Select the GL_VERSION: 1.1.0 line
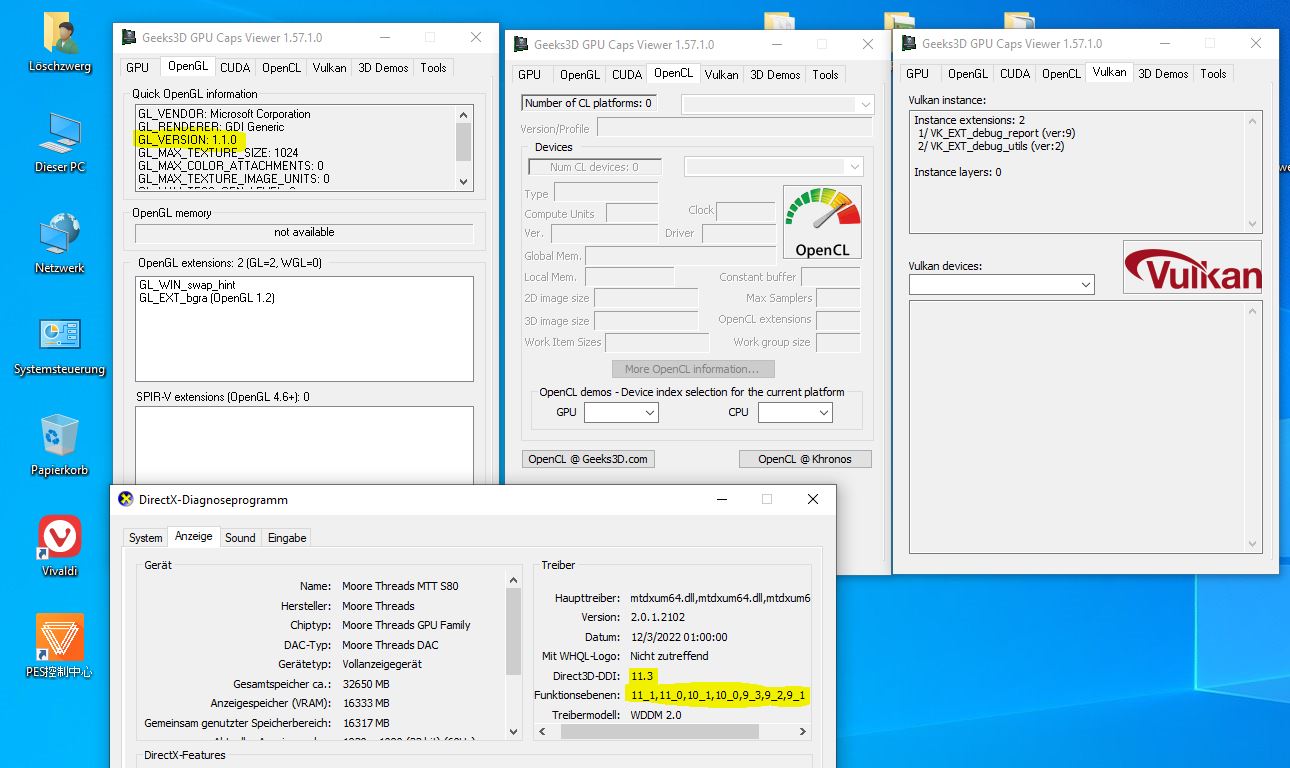Screen dimensions: 1290x768 (x=188, y=140)
